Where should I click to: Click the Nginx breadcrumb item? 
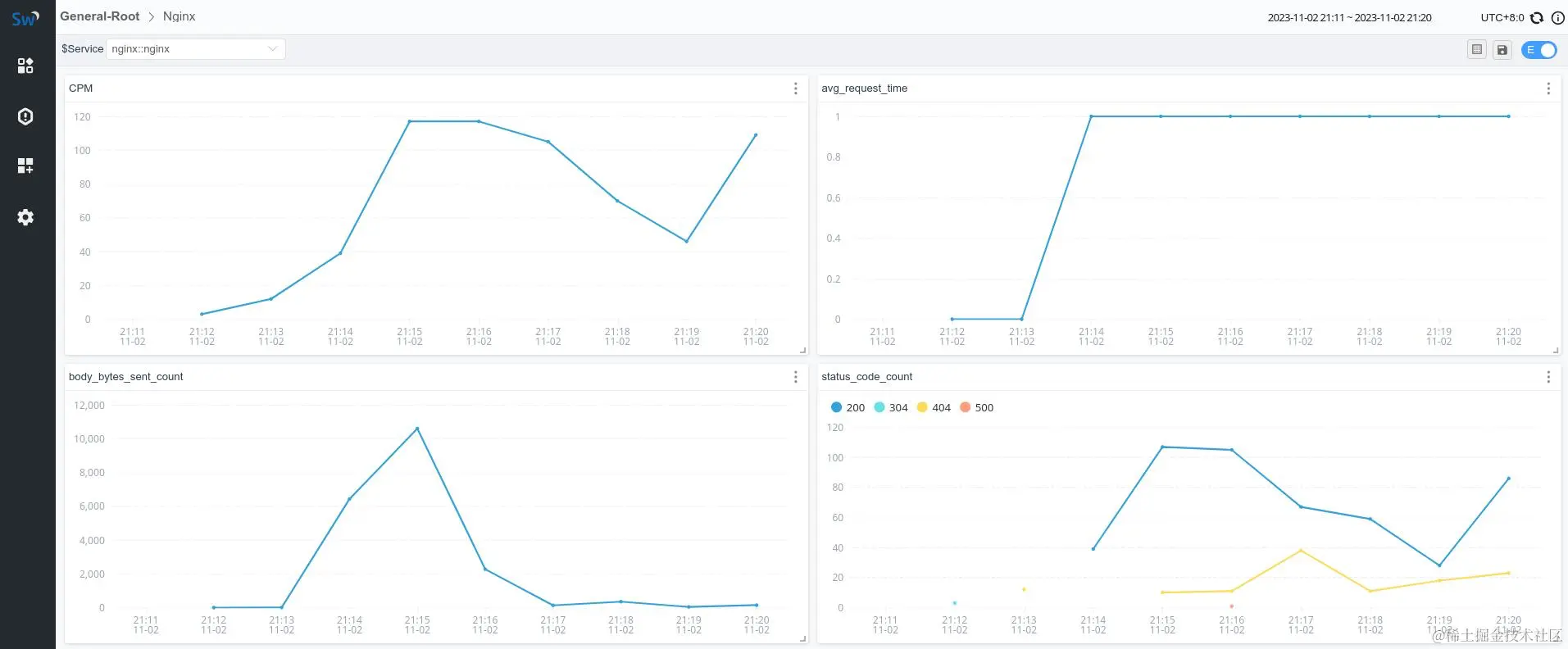179,16
